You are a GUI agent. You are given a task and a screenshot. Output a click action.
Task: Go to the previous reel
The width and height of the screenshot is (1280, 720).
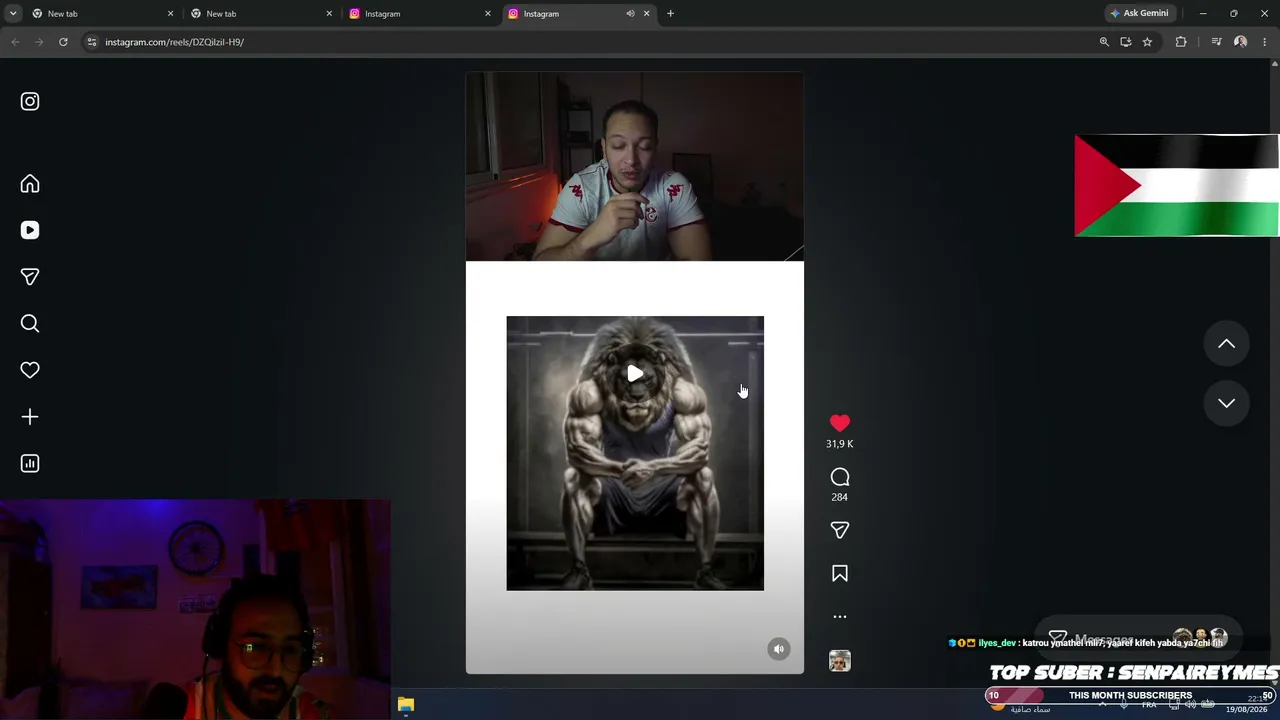coord(1226,344)
